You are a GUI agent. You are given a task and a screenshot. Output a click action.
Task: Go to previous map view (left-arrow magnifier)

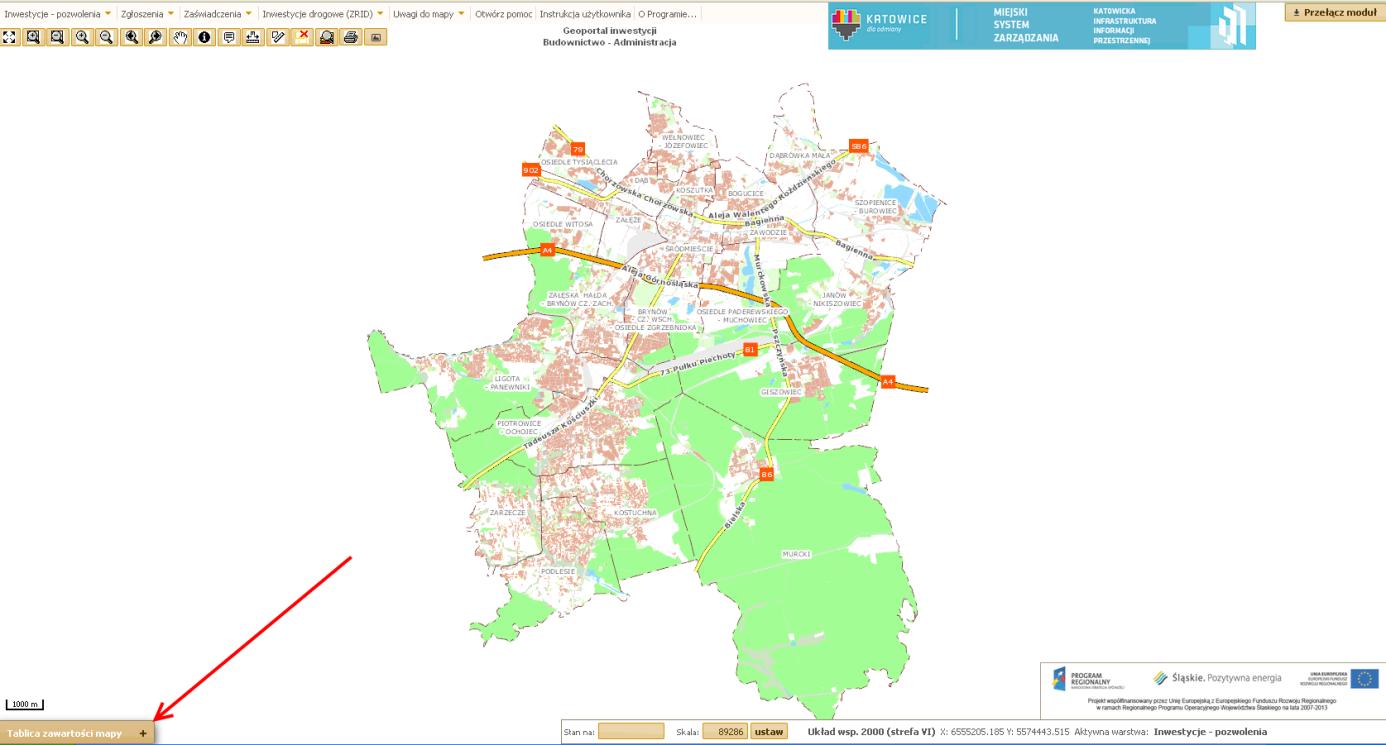[131, 37]
